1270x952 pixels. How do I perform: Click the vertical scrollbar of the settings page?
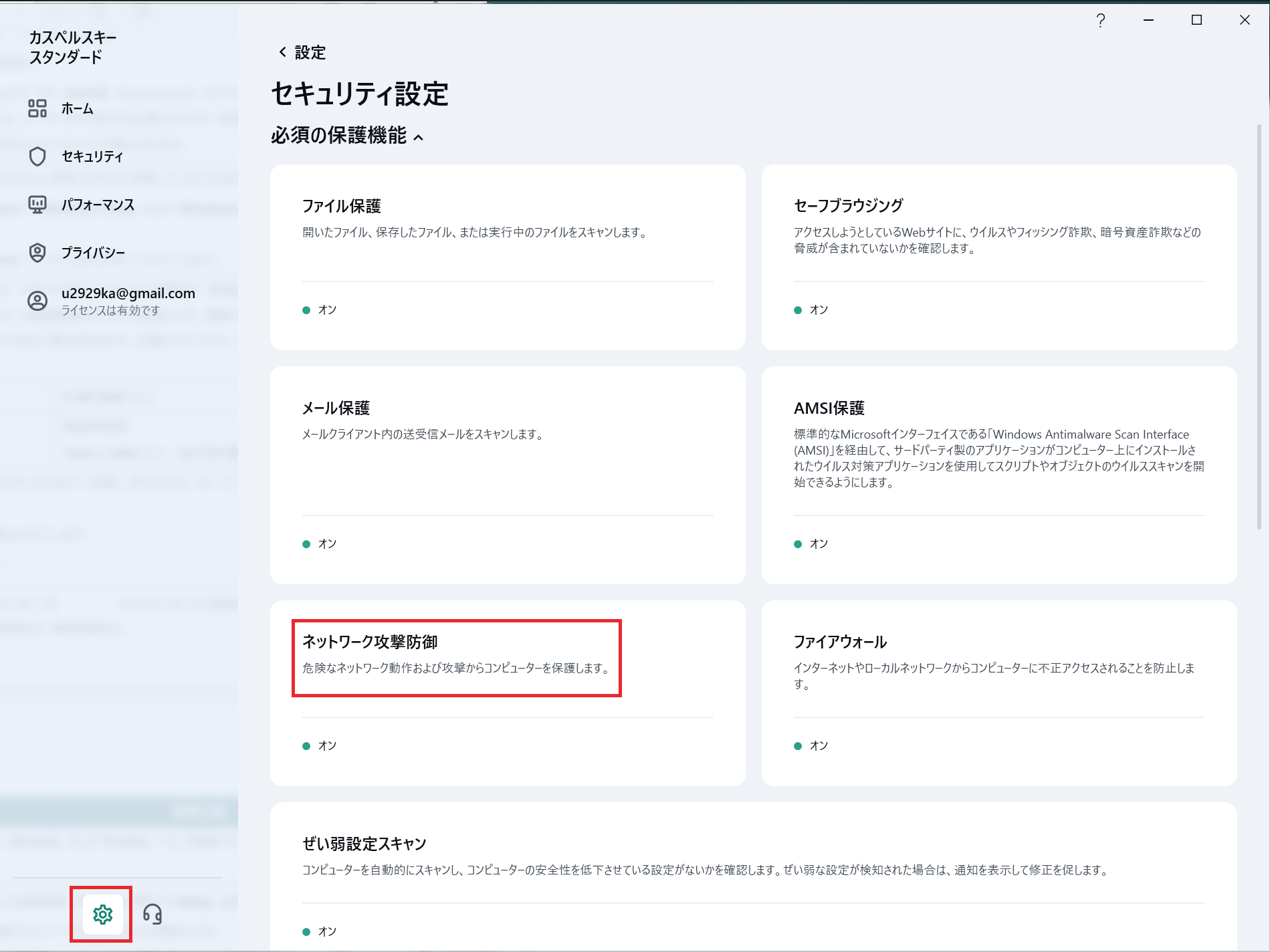click(x=1259, y=328)
